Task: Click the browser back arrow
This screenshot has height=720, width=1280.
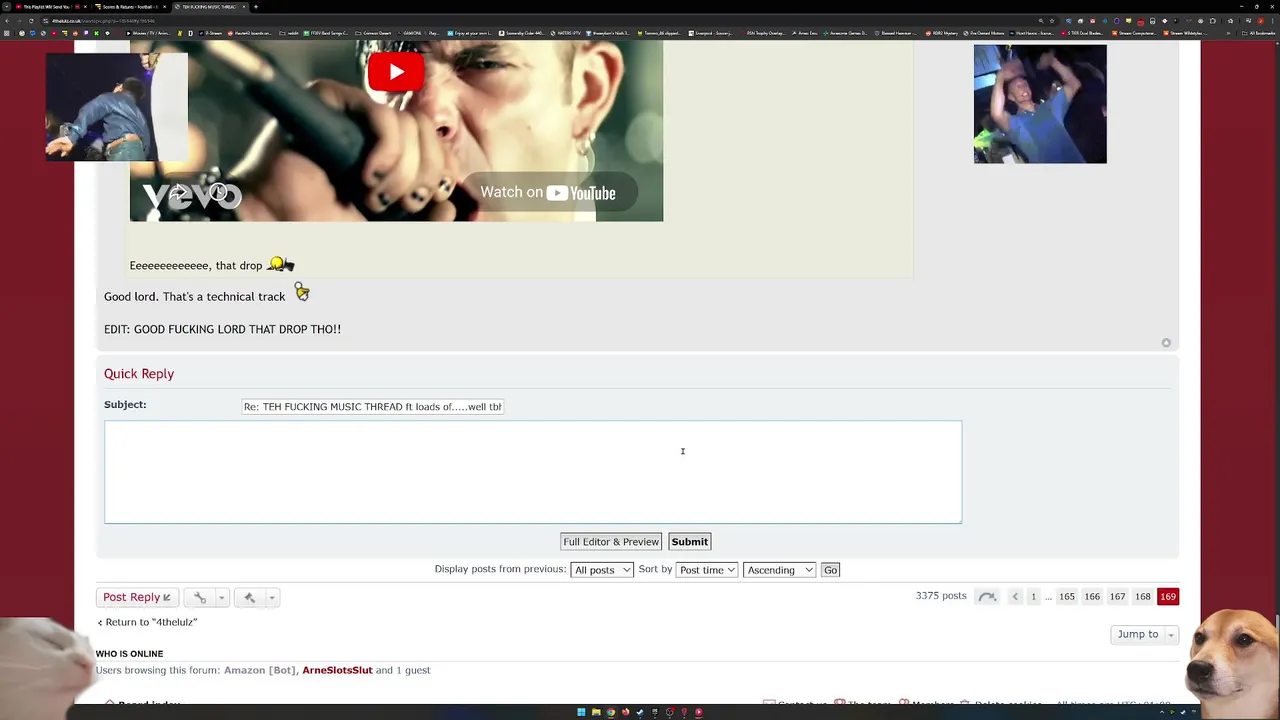Action: tap(7, 21)
